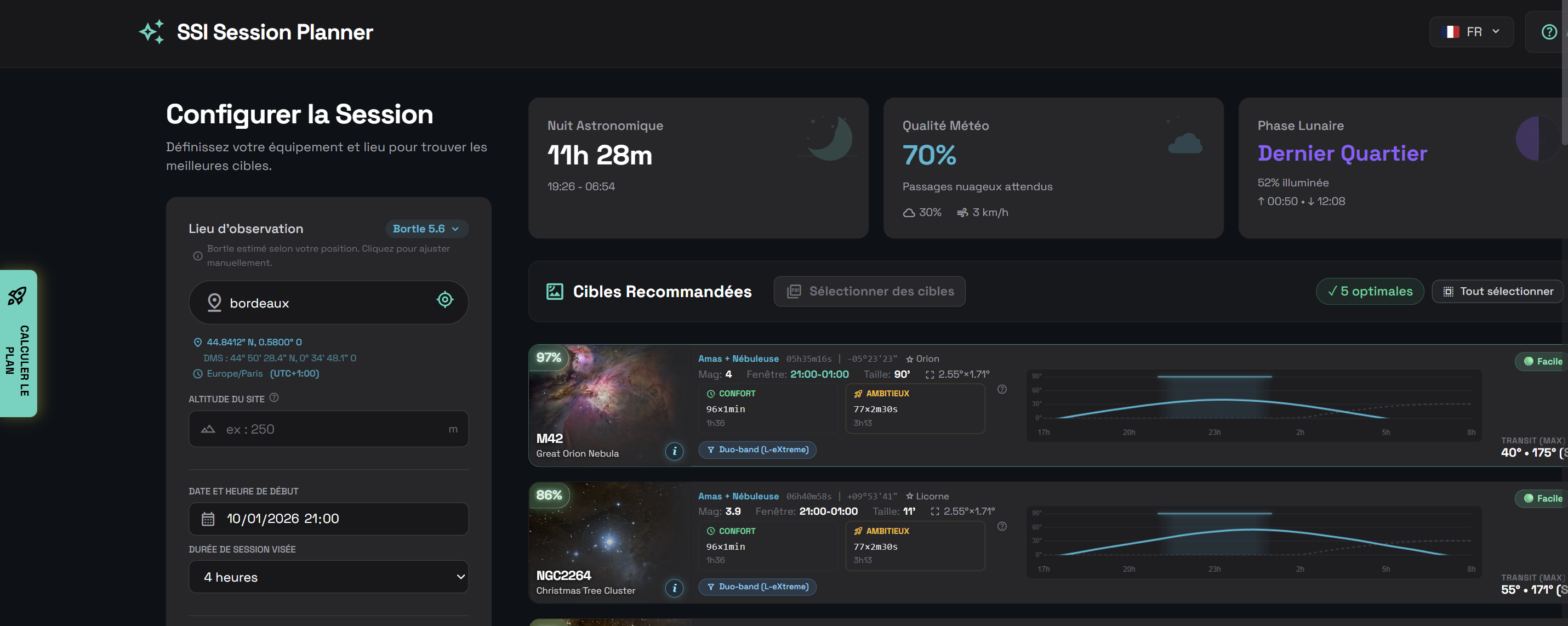Click the altitude input field ex : 250
This screenshot has width=1568, height=626.
pyautogui.click(x=328, y=429)
